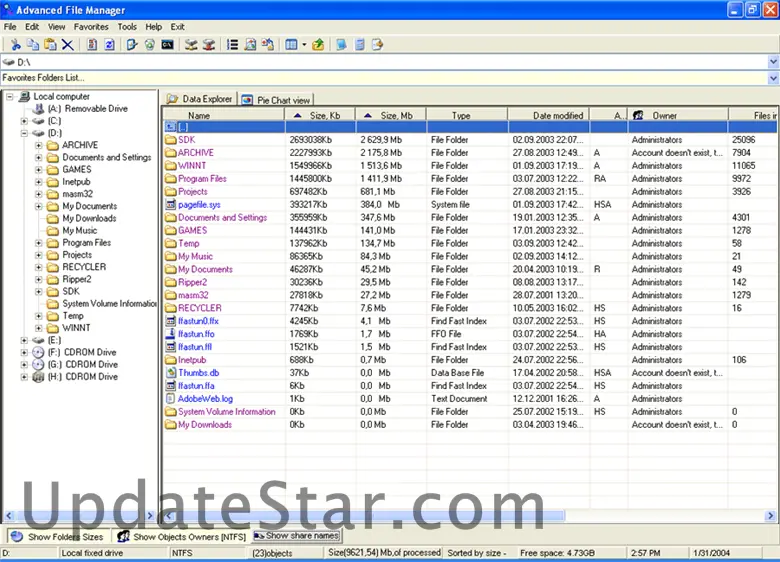Toggle Show Objects Owners [NTFS]
Screen dimensions: 780x562
pos(181,537)
